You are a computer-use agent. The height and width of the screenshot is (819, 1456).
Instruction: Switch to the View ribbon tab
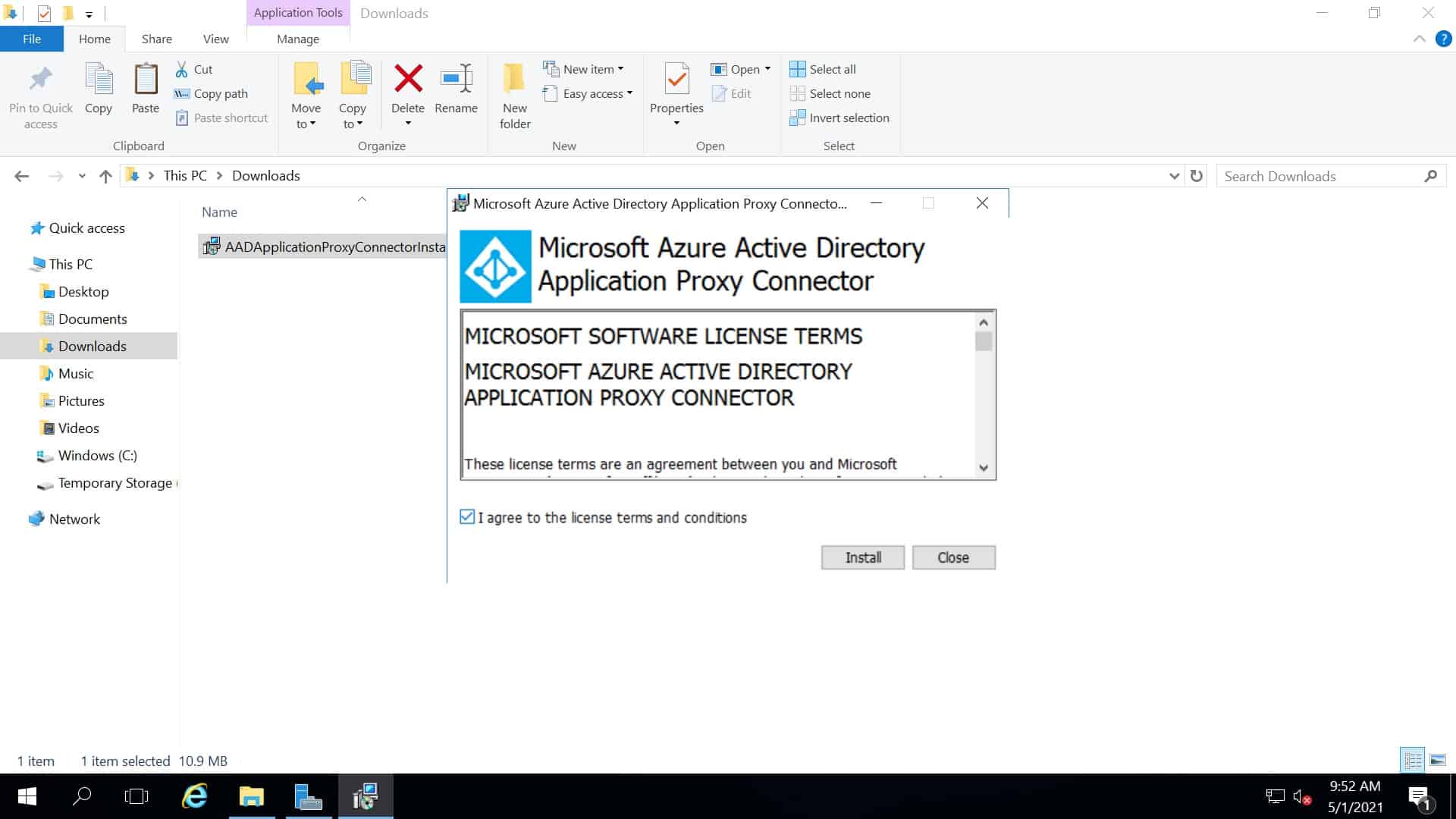pyautogui.click(x=215, y=39)
